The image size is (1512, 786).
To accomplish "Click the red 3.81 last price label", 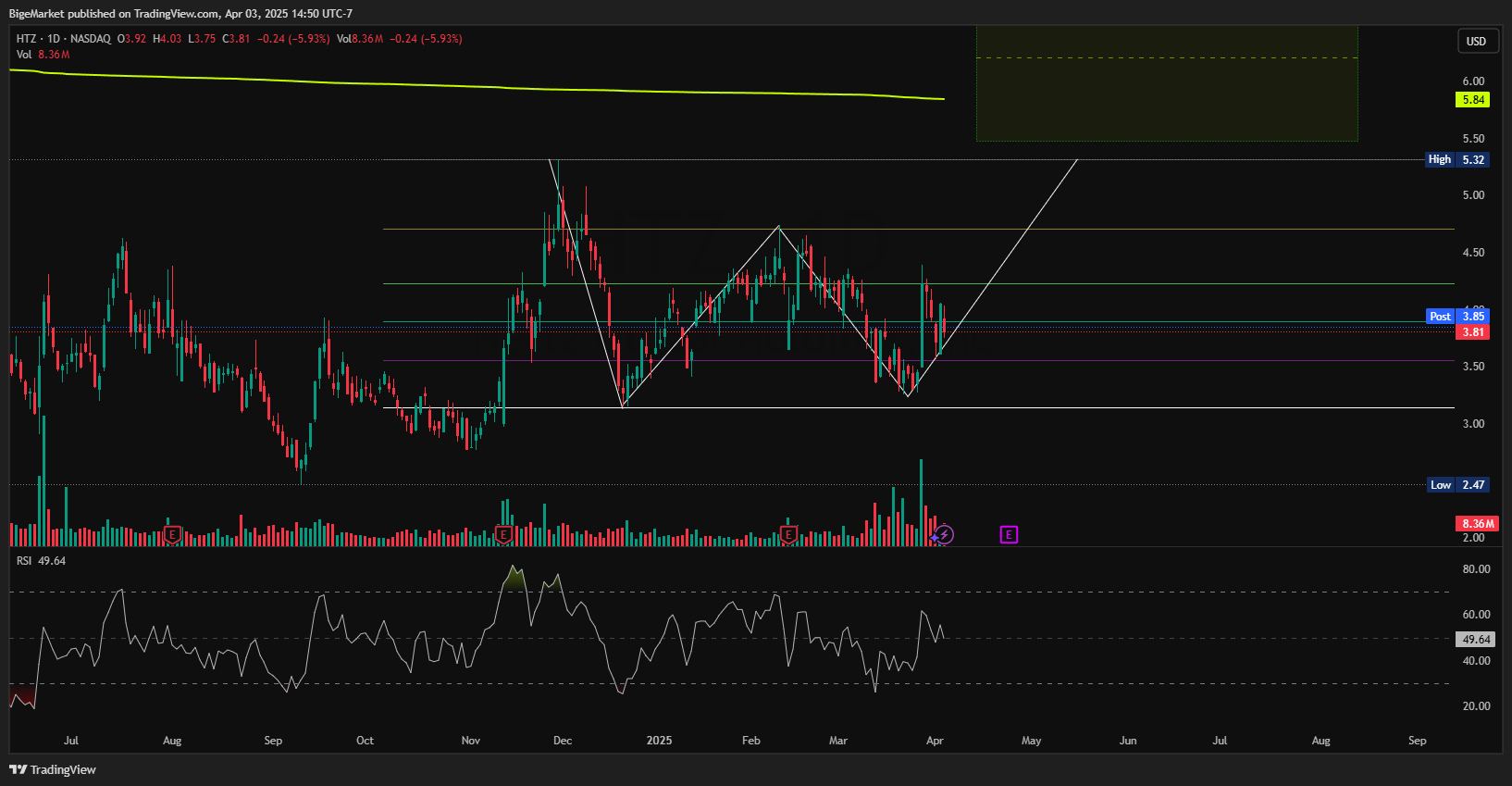I will click(x=1473, y=331).
